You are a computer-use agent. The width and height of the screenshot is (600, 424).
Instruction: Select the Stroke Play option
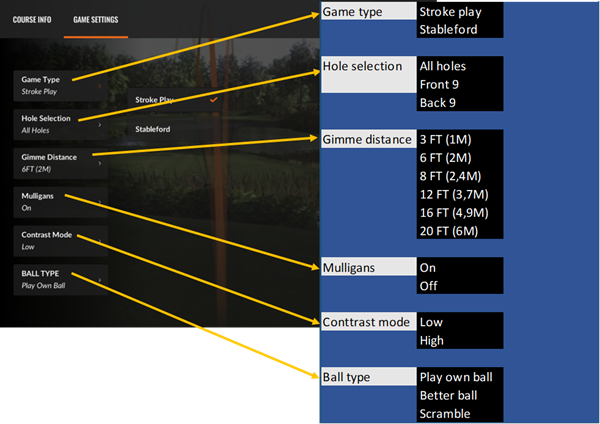pyautogui.click(x=154, y=100)
